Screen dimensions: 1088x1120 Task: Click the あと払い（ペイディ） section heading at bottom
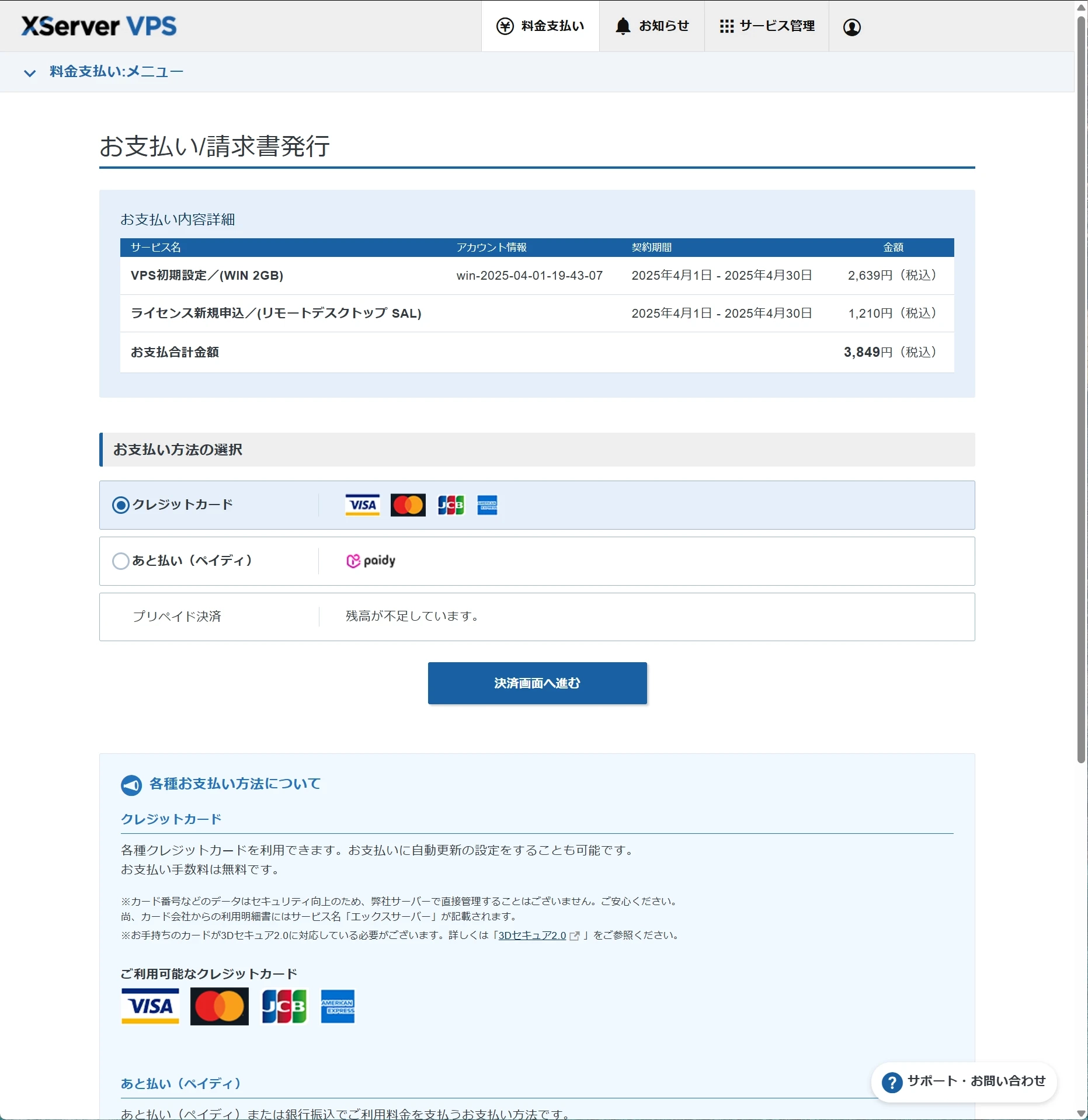click(181, 1084)
